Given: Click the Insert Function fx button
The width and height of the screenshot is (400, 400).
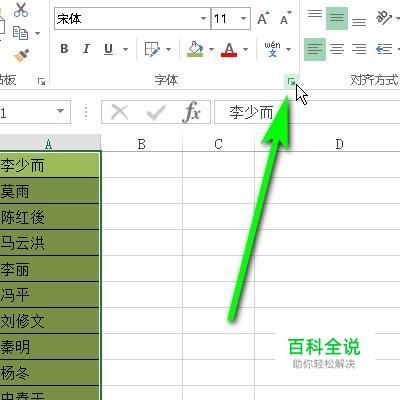Looking at the screenshot, I should (x=192, y=112).
